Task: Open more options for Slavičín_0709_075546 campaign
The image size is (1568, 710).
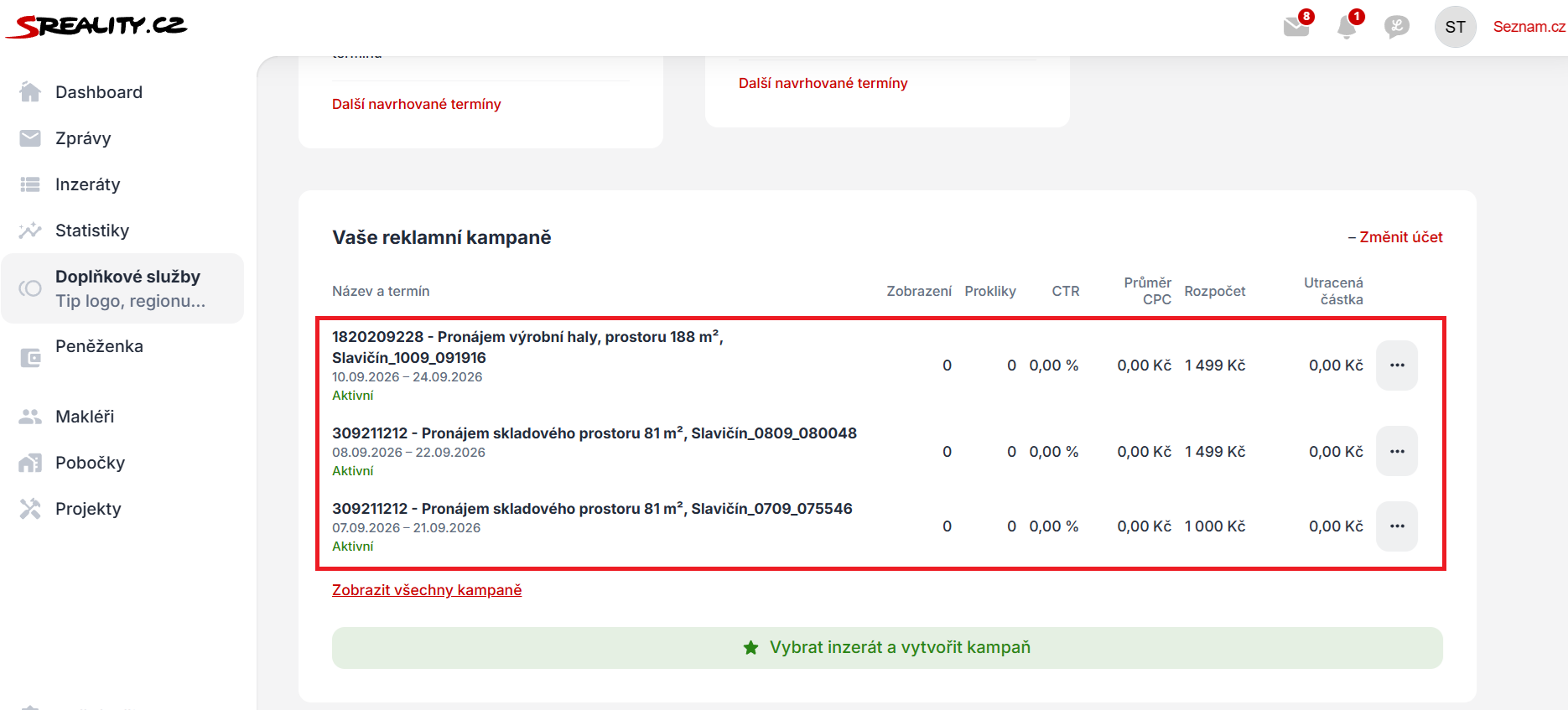Action: [x=1397, y=526]
